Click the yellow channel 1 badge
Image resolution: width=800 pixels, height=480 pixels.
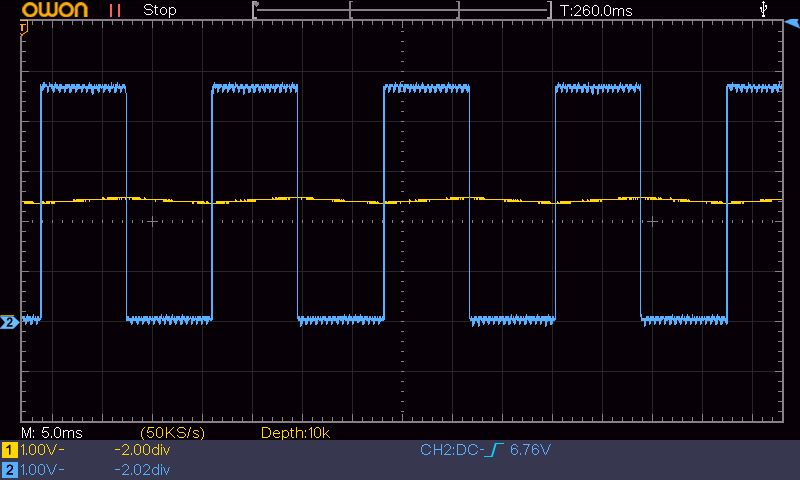9,450
